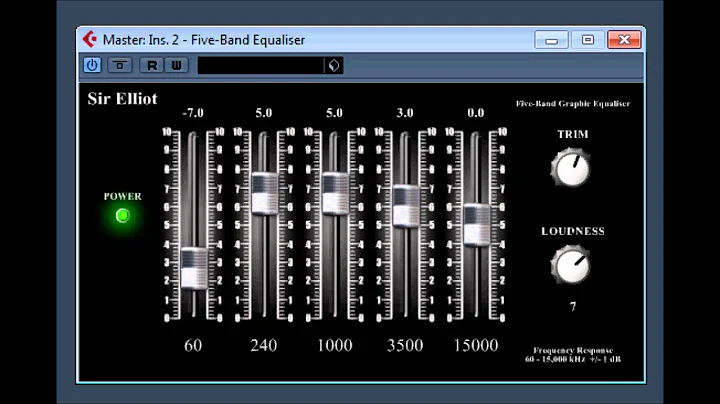Click the 3.0 gain value
The width and height of the screenshot is (720, 404).
pyautogui.click(x=405, y=113)
